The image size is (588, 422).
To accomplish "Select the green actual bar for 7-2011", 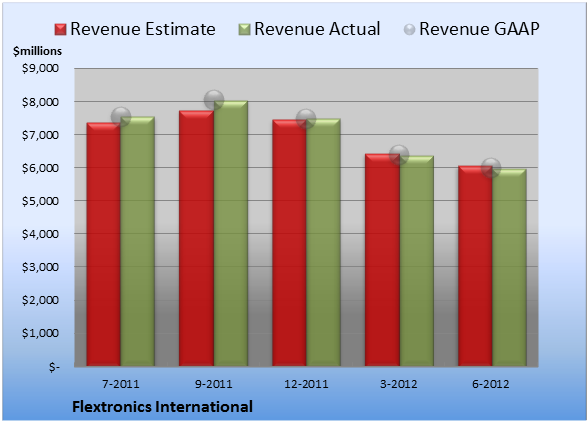I will coord(138,241).
